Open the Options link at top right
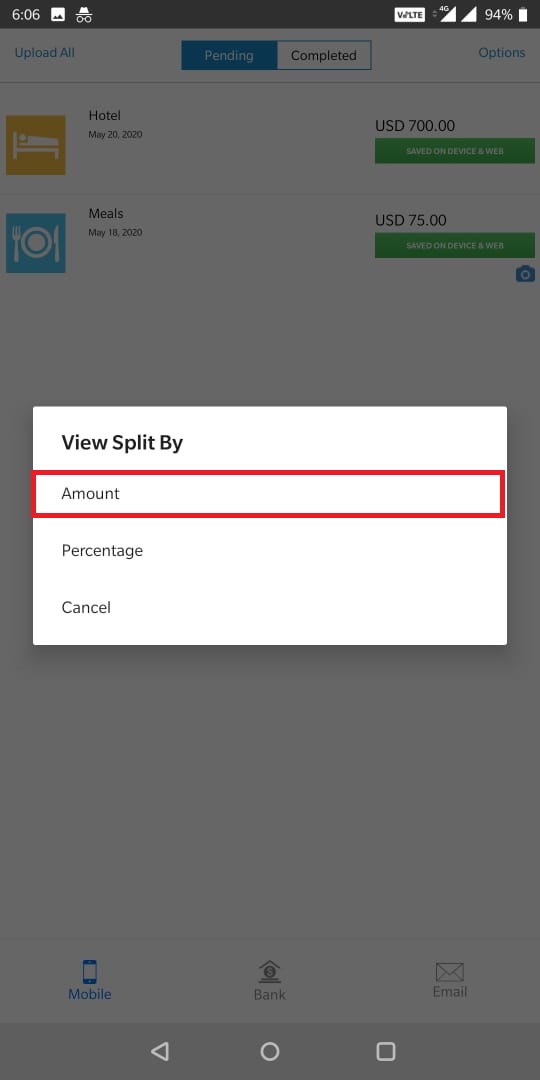 [x=502, y=52]
